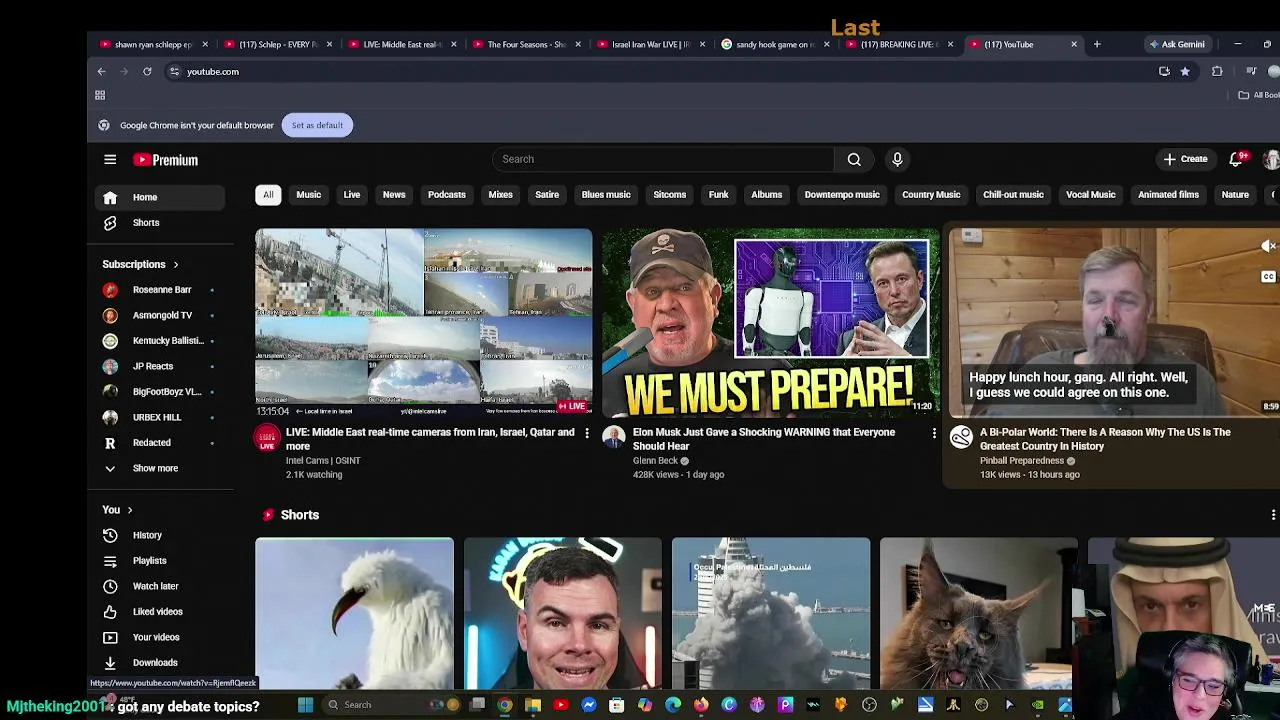
Task: Select the Blues music filter chip
Action: tap(606, 195)
